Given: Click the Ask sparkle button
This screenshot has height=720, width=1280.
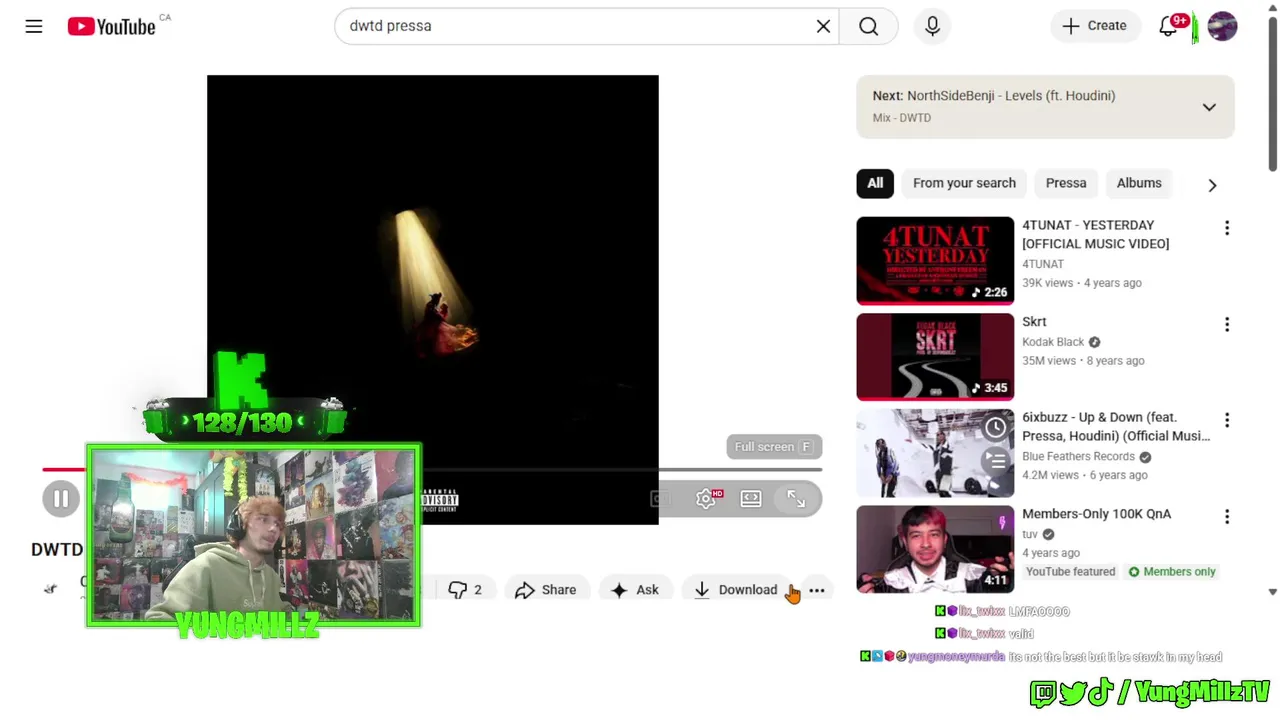Looking at the screenshot, I should point(634,590).
